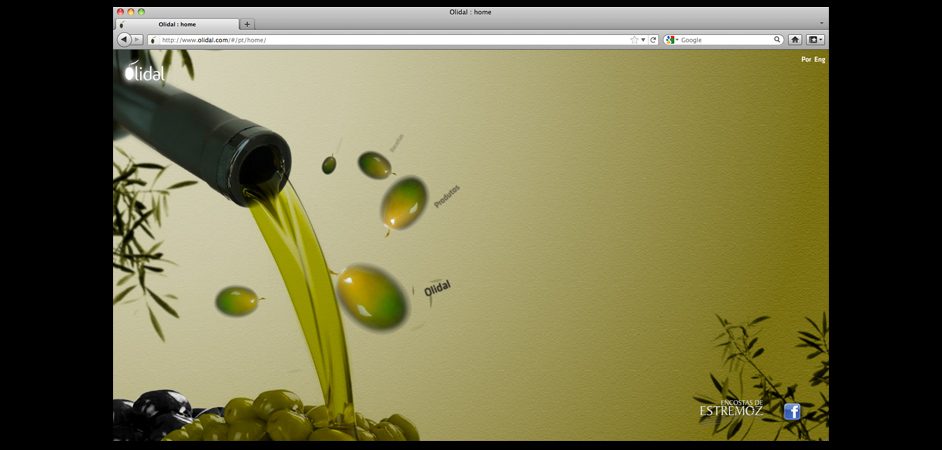Click the browser back button
Screen dimensions: 942x450
(x=124, y=40)
